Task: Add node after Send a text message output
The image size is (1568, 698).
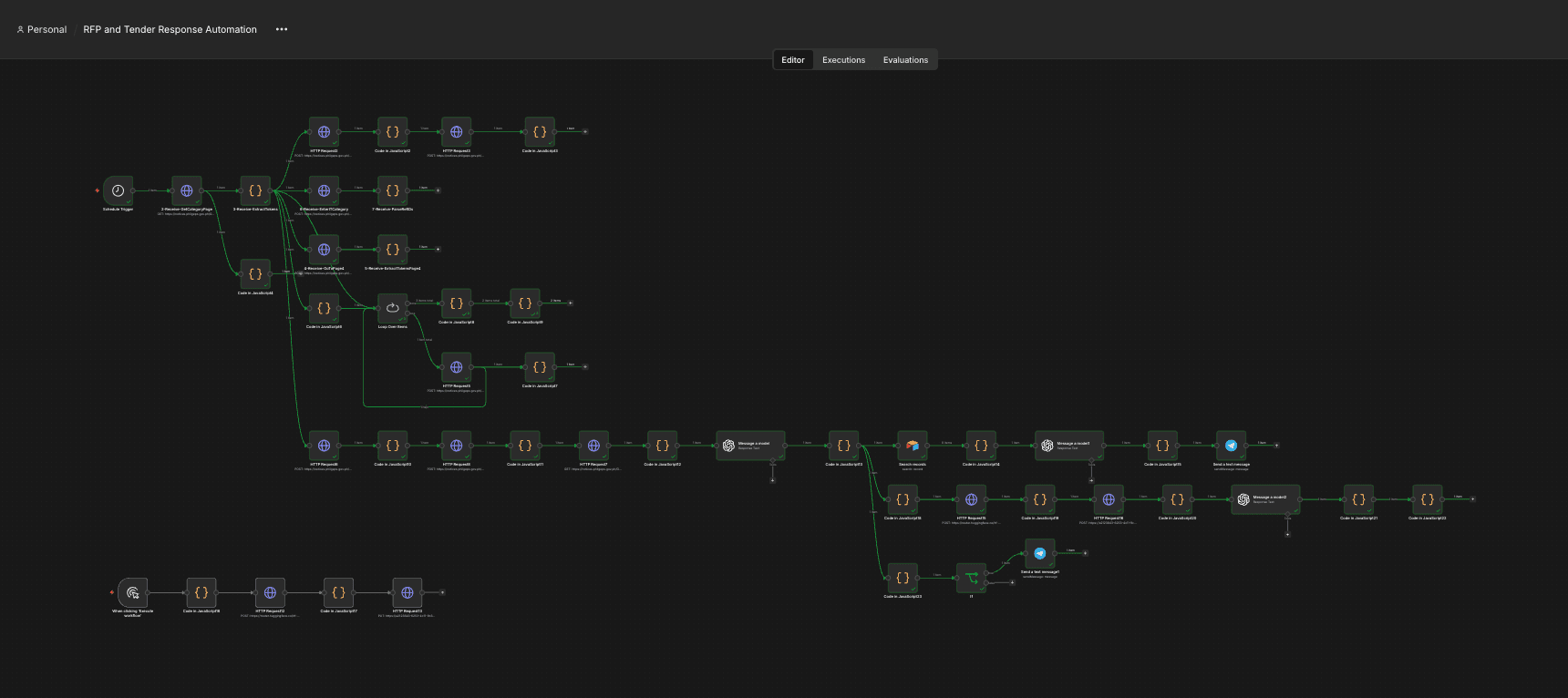Action: coord(1276,446)
